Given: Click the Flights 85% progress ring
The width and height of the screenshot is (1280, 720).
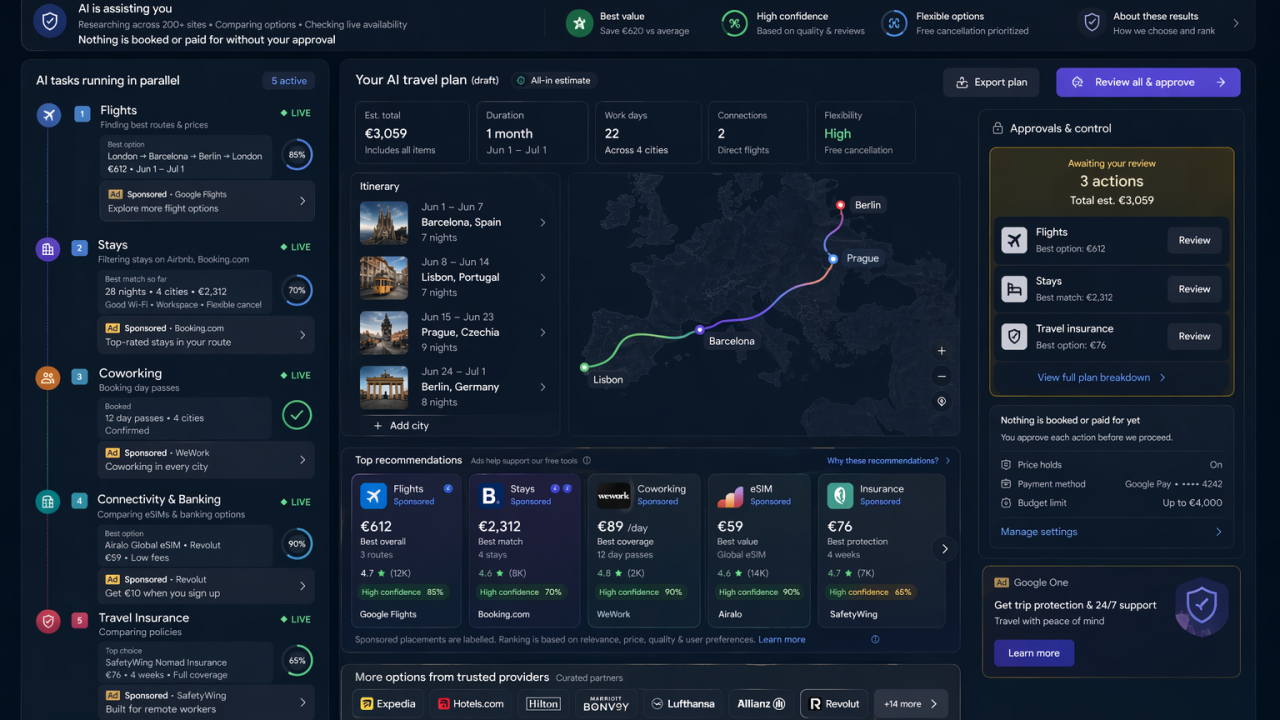Looking at the screenshot, I should click(297, 155).
